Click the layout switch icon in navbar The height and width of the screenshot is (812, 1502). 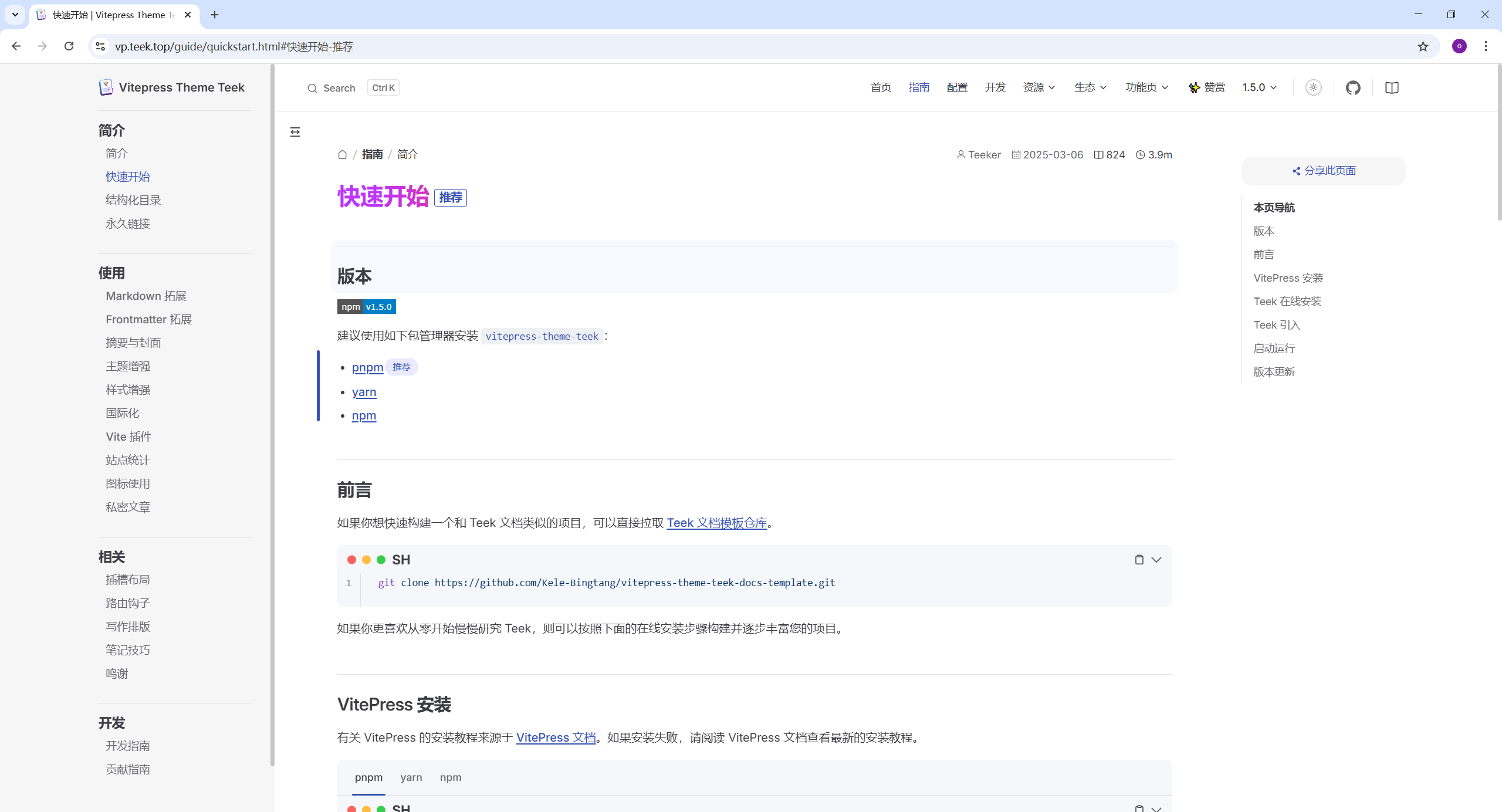tap(1392, 88)
